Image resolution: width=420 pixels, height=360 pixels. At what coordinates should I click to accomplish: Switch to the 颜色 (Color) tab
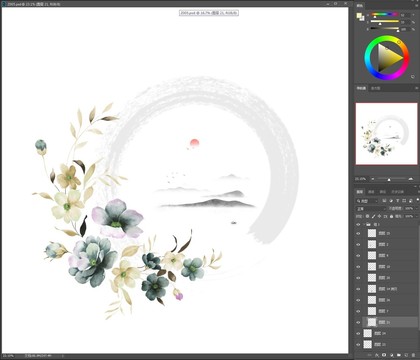click(360, 6)
